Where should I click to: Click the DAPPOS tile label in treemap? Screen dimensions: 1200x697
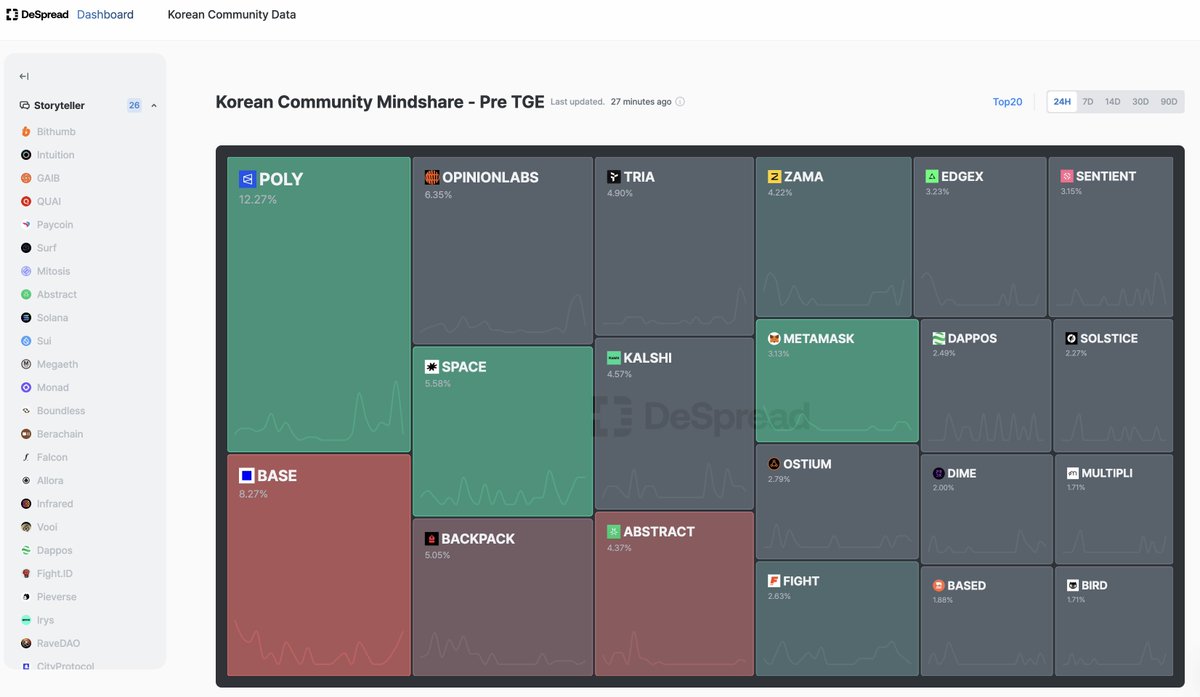pos(972,339)
